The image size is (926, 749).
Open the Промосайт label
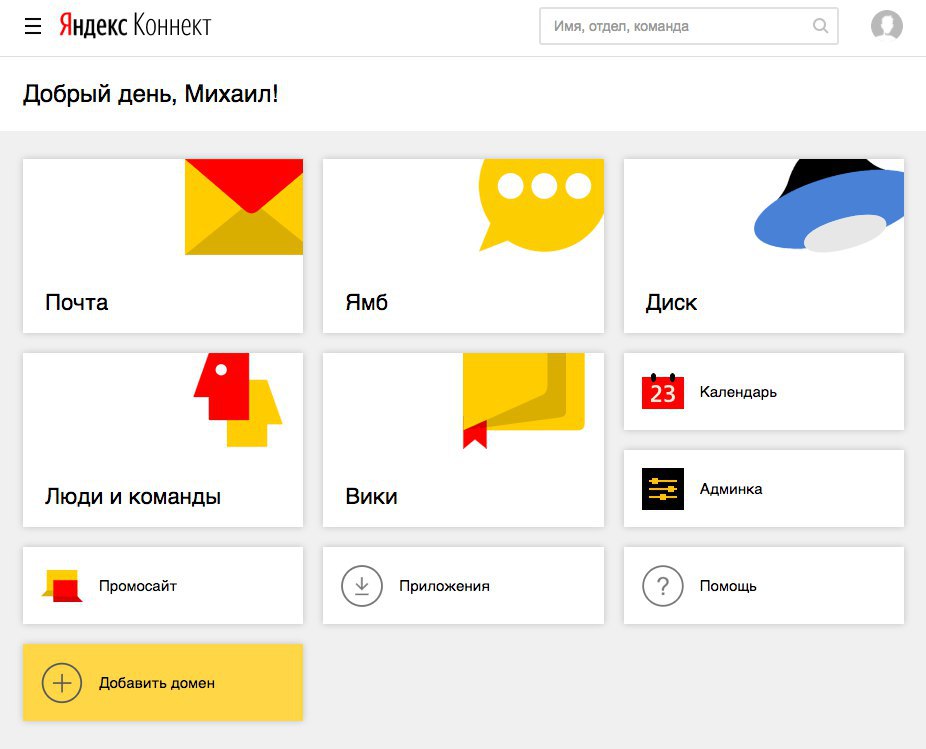pos(138,586)
